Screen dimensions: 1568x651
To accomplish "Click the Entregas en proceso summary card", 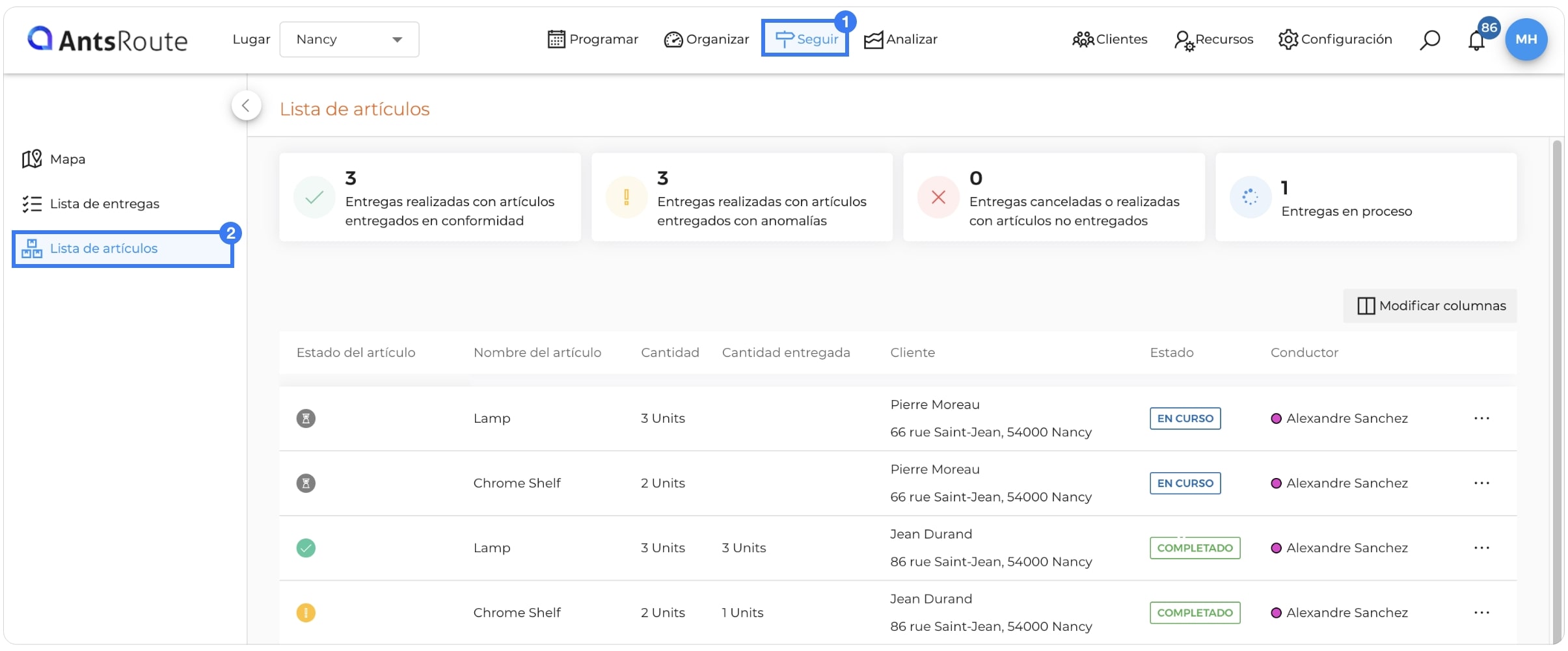I will 1366,197.
